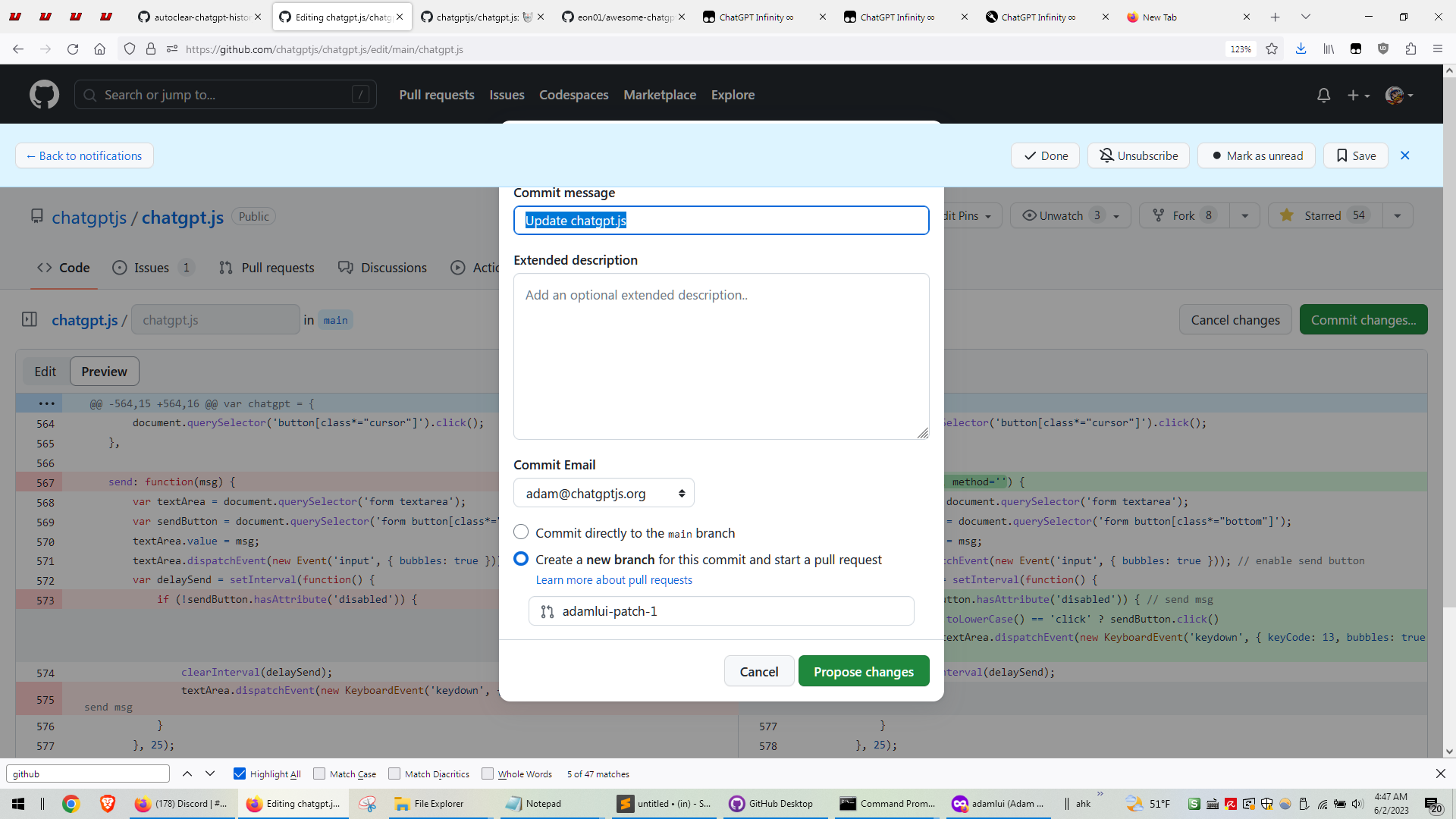1456x819 pixels.
Task: Open Chrome from taskbar
Action: (71, 804)
